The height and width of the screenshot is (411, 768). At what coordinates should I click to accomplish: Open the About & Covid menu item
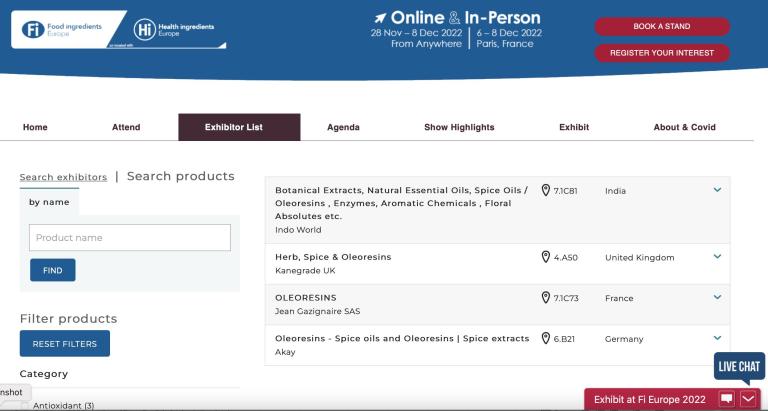tap(685, 127)
